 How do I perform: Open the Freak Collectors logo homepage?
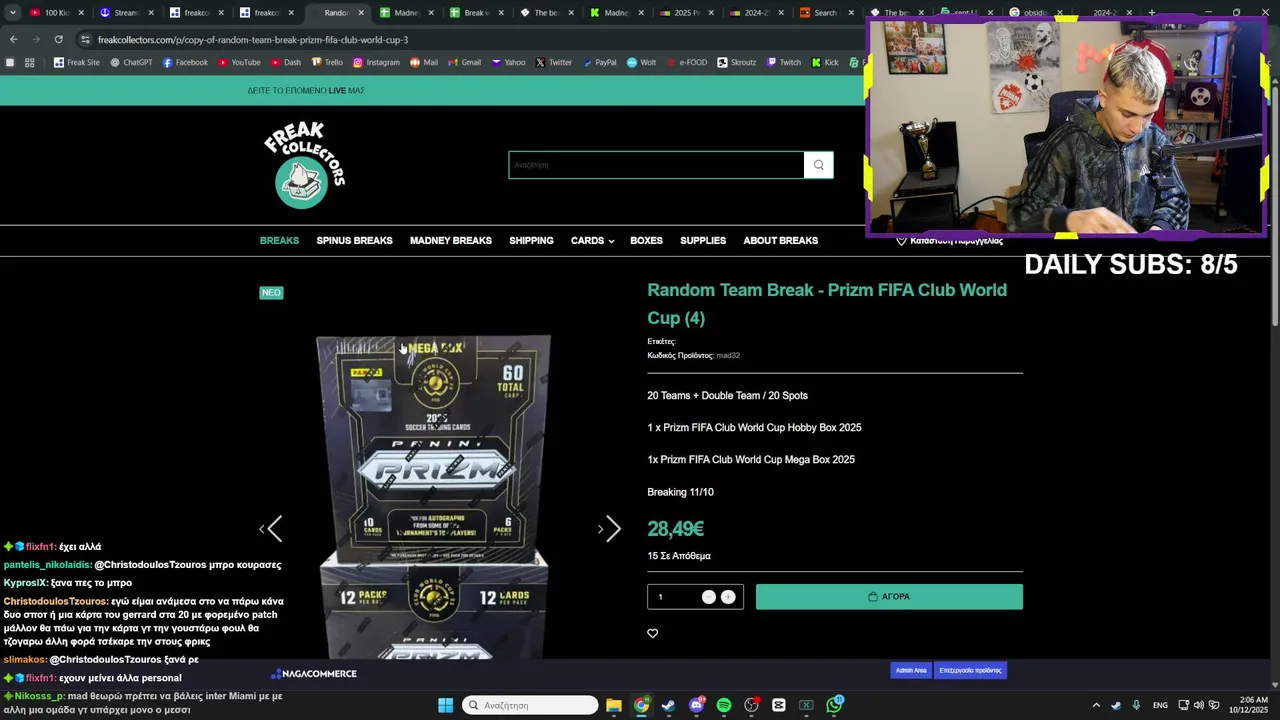tap(304, 165)
